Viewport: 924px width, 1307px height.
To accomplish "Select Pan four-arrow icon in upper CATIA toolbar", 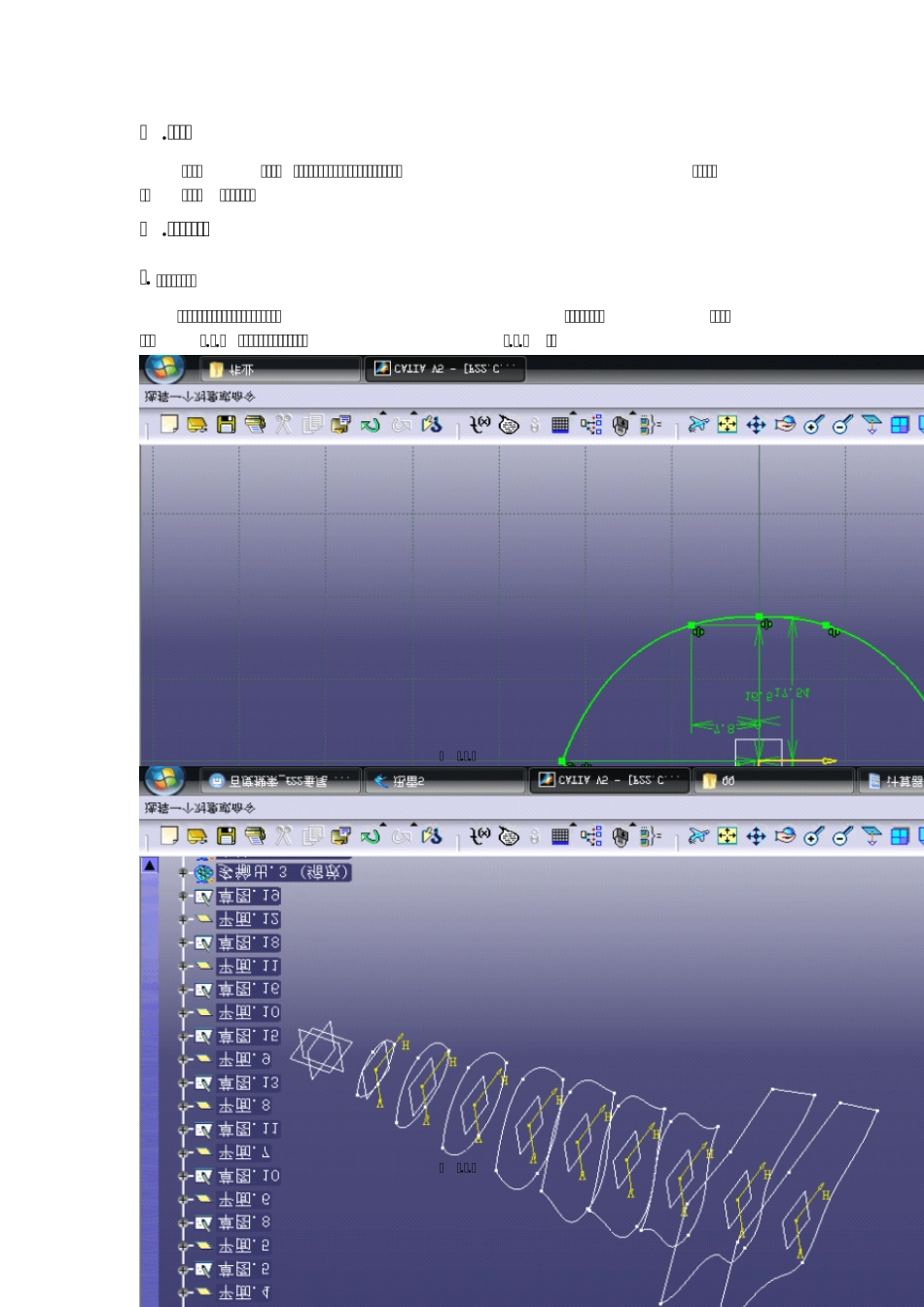I will (756, 424).
